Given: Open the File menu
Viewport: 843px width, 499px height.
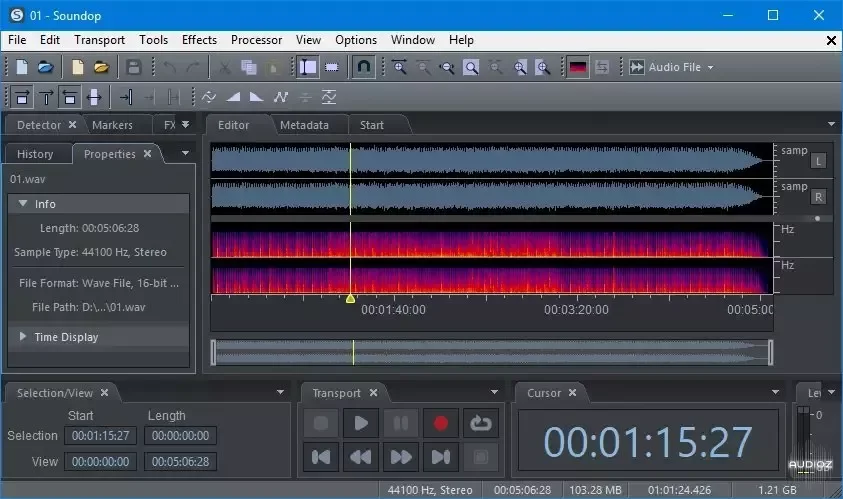Looking at the screenshot, I should pos(17,40).
